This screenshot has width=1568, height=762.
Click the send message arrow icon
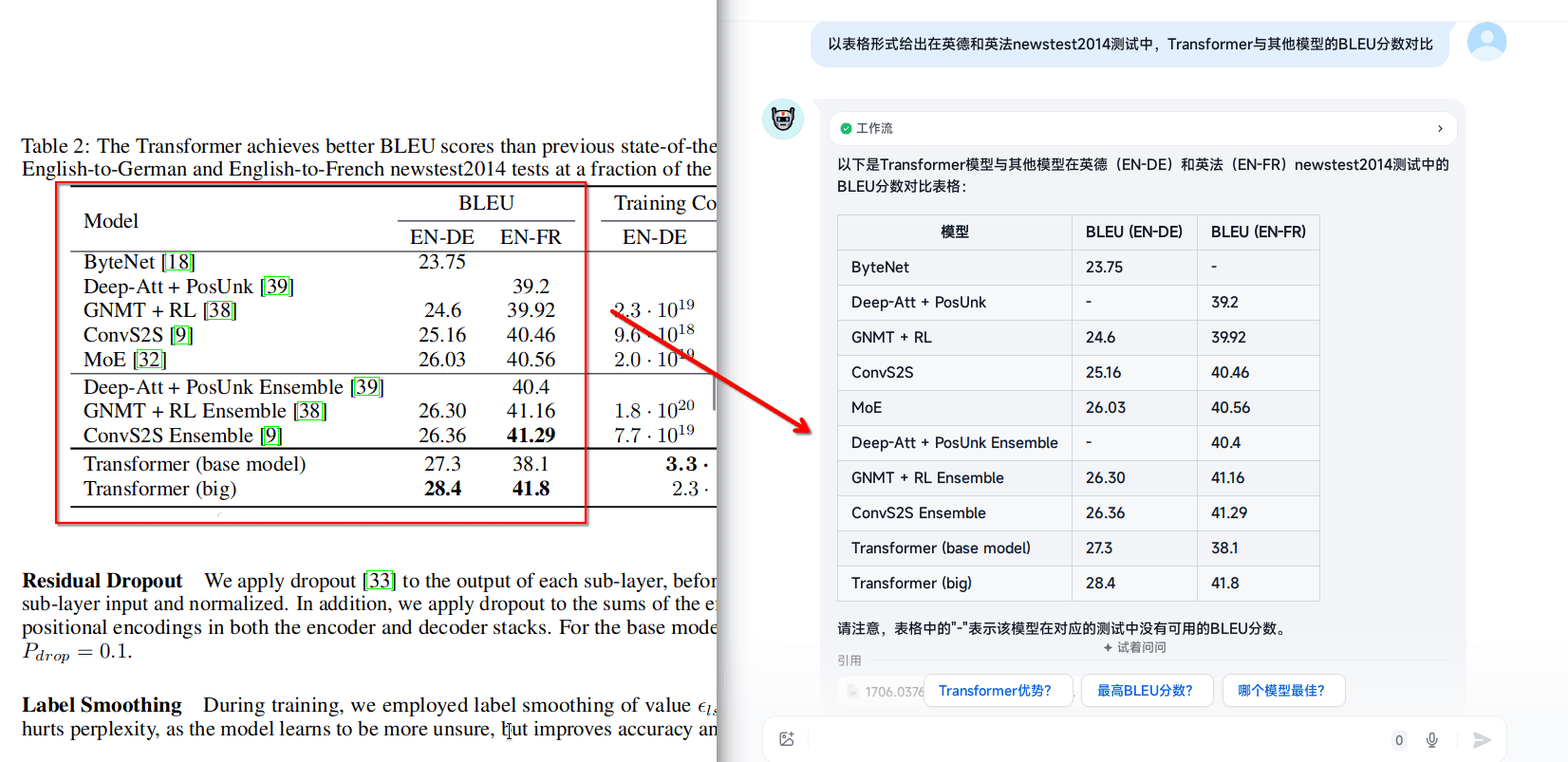coord(1481,740)
